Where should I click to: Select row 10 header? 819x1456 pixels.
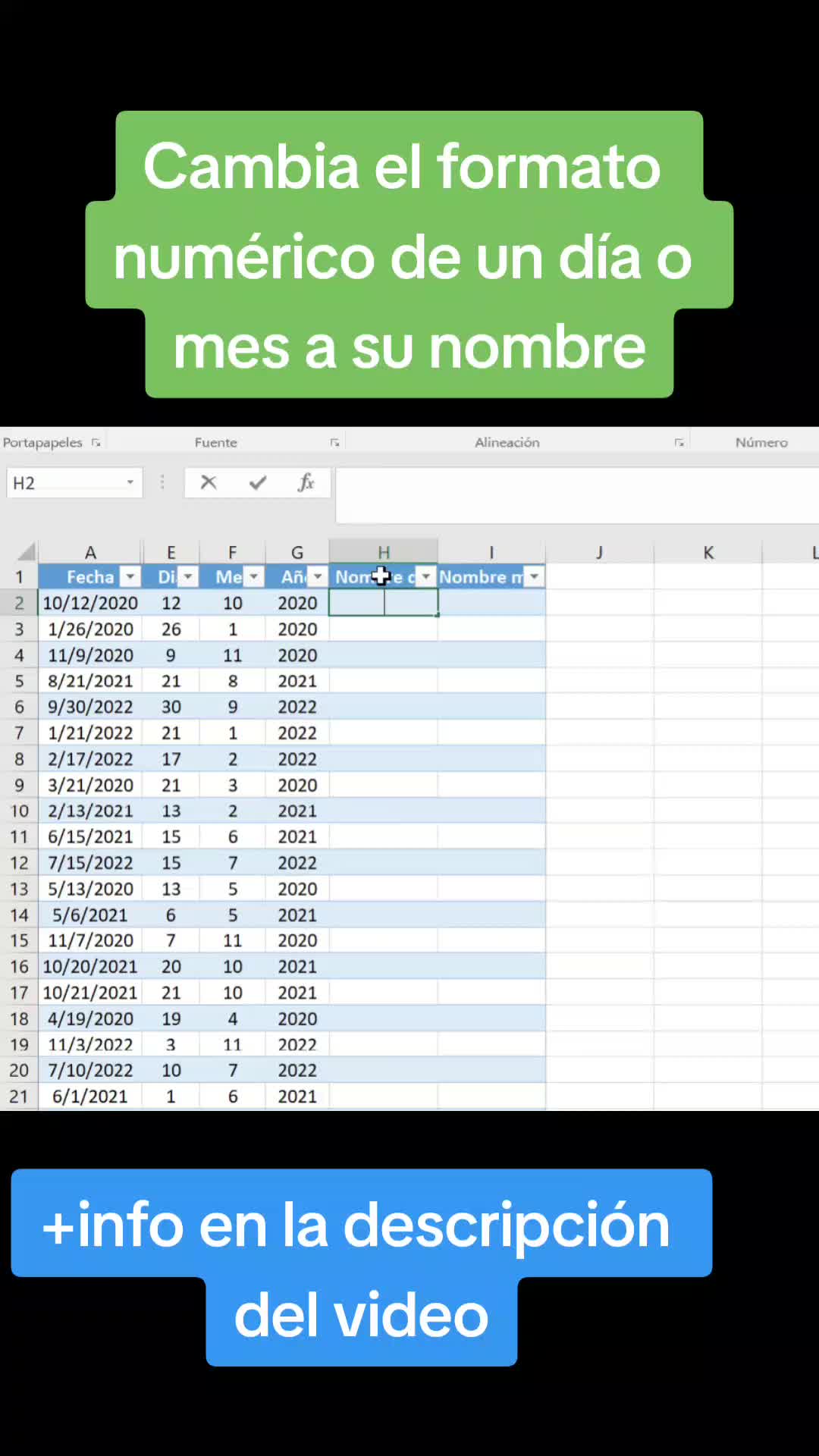pos(19,811)
